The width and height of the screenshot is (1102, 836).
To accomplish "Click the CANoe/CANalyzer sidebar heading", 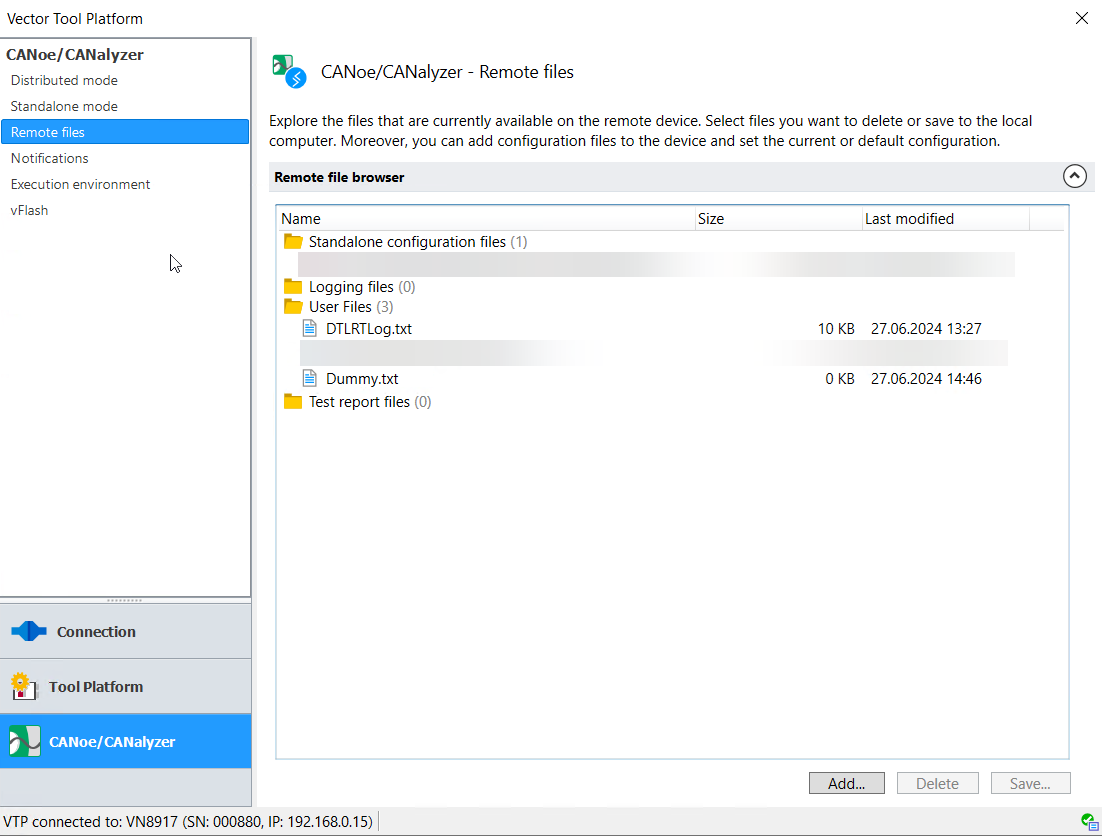I will pos(74,55).
